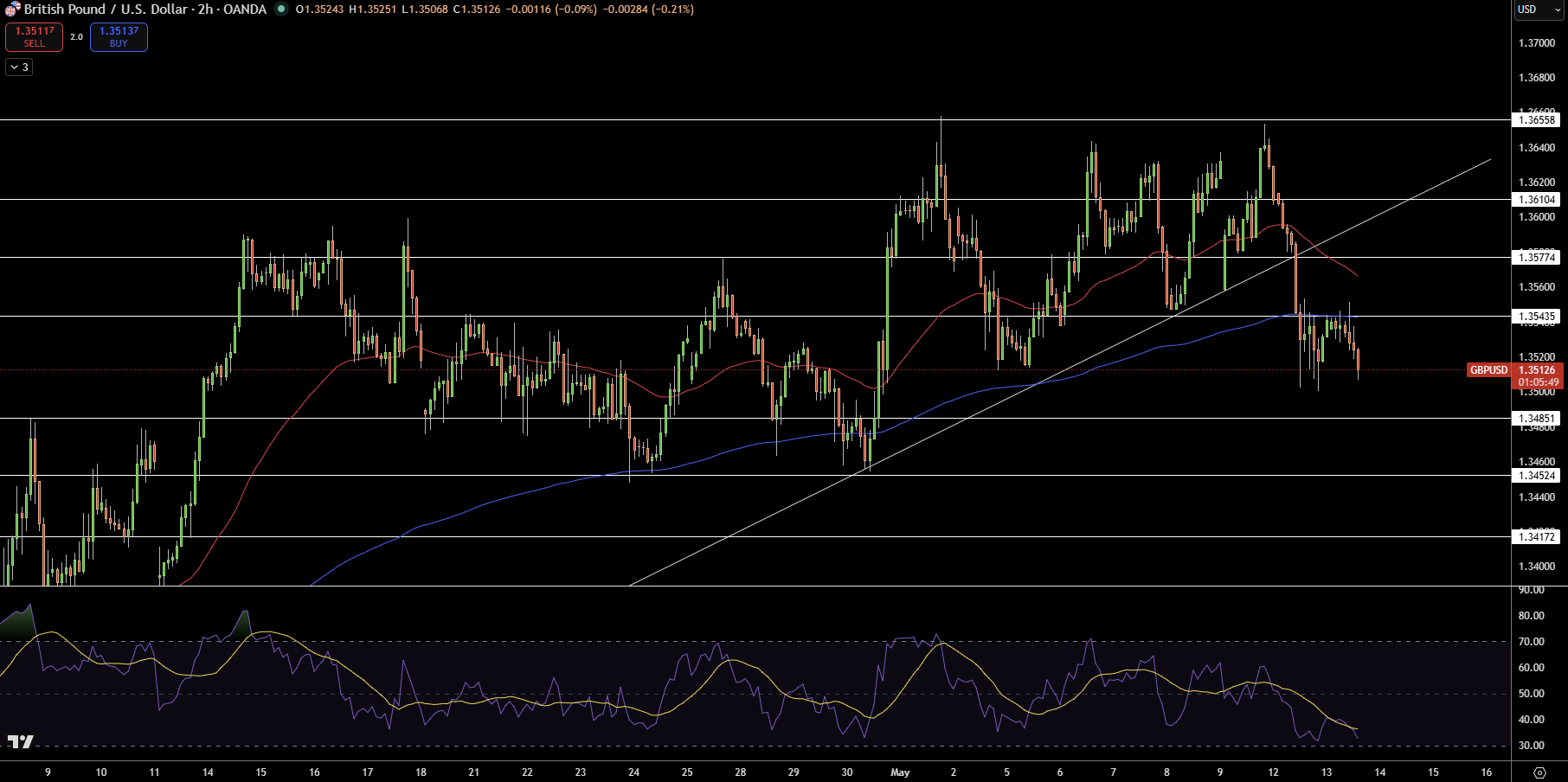Select the 1.35435 horizontal line price label
The height and width of the screenshot is (782, 1568).
[x=1536, y=317]
